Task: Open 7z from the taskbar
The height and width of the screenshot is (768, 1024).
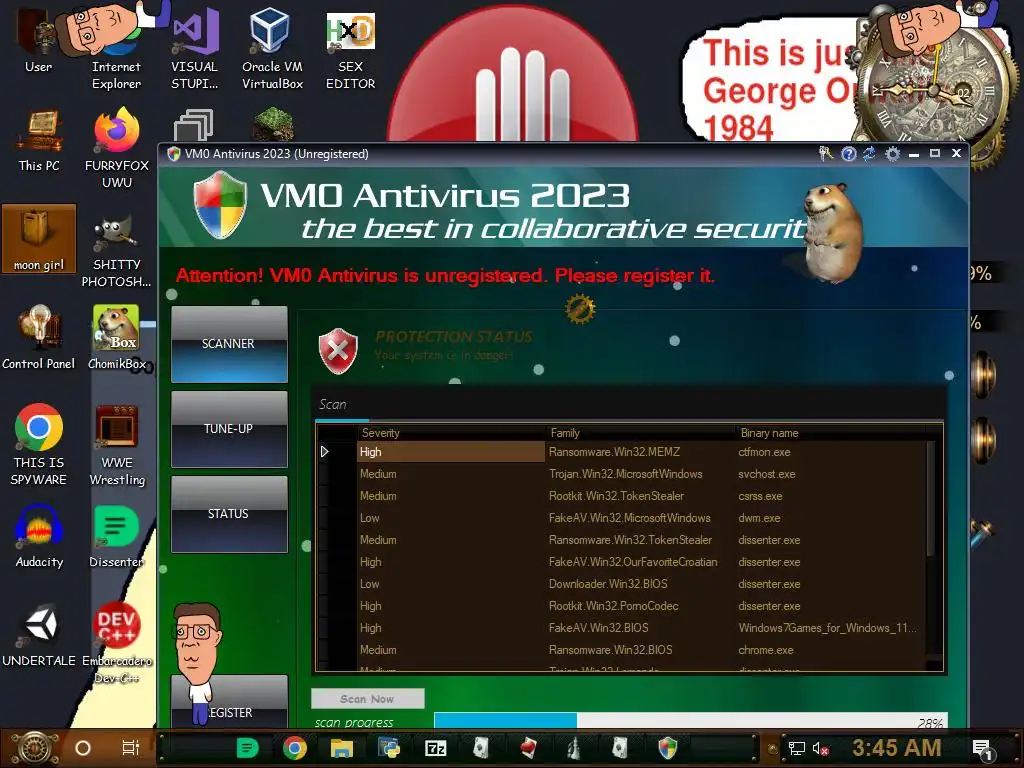Action: pos(436,748)
